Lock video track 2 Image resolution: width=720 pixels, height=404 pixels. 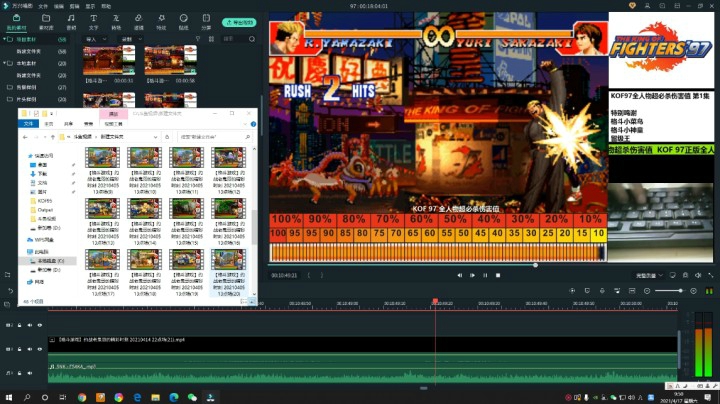19,325
